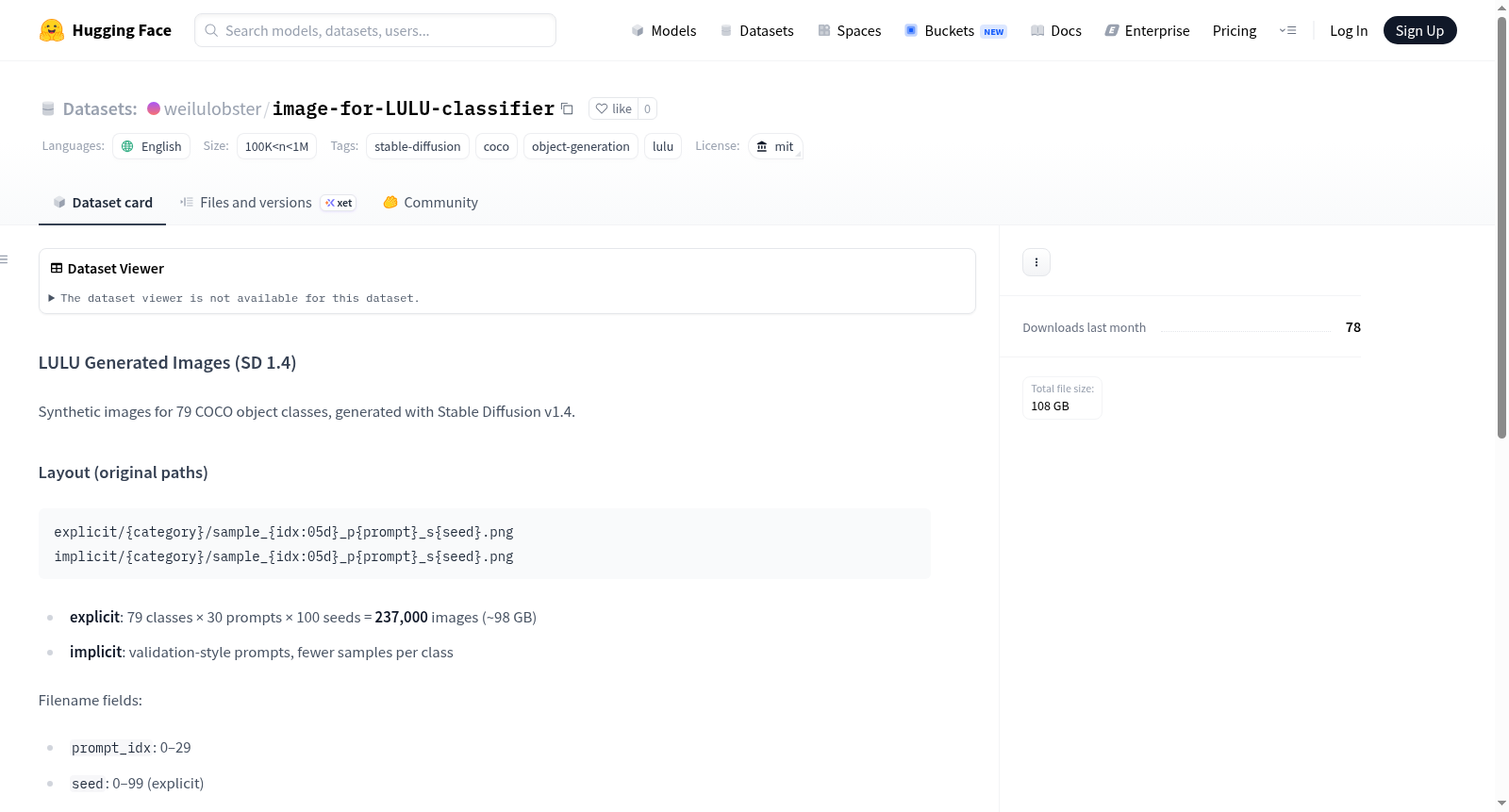Open the Pricing page

pyautogui.click(x=1235, y=30)
